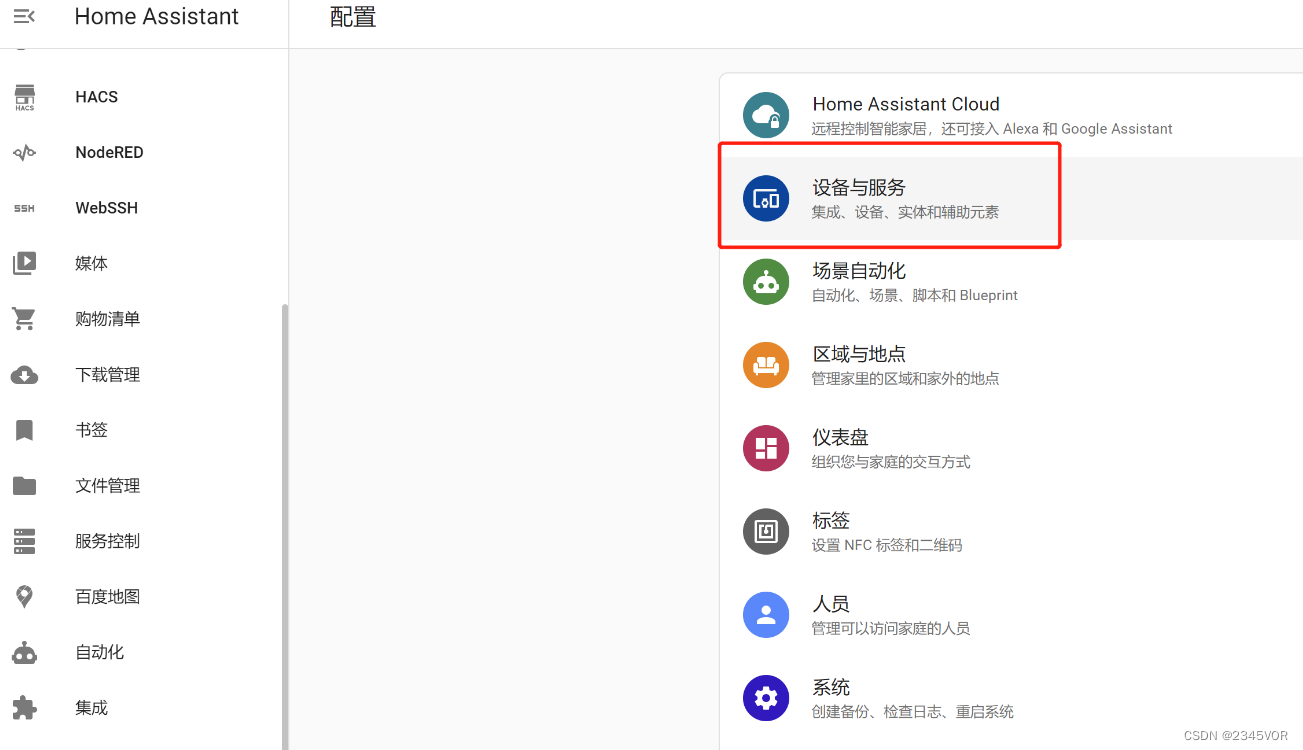Click description 自动化、场景、脚本和 Blueprint
The image size is (1303, 750).
coord(915,295)
